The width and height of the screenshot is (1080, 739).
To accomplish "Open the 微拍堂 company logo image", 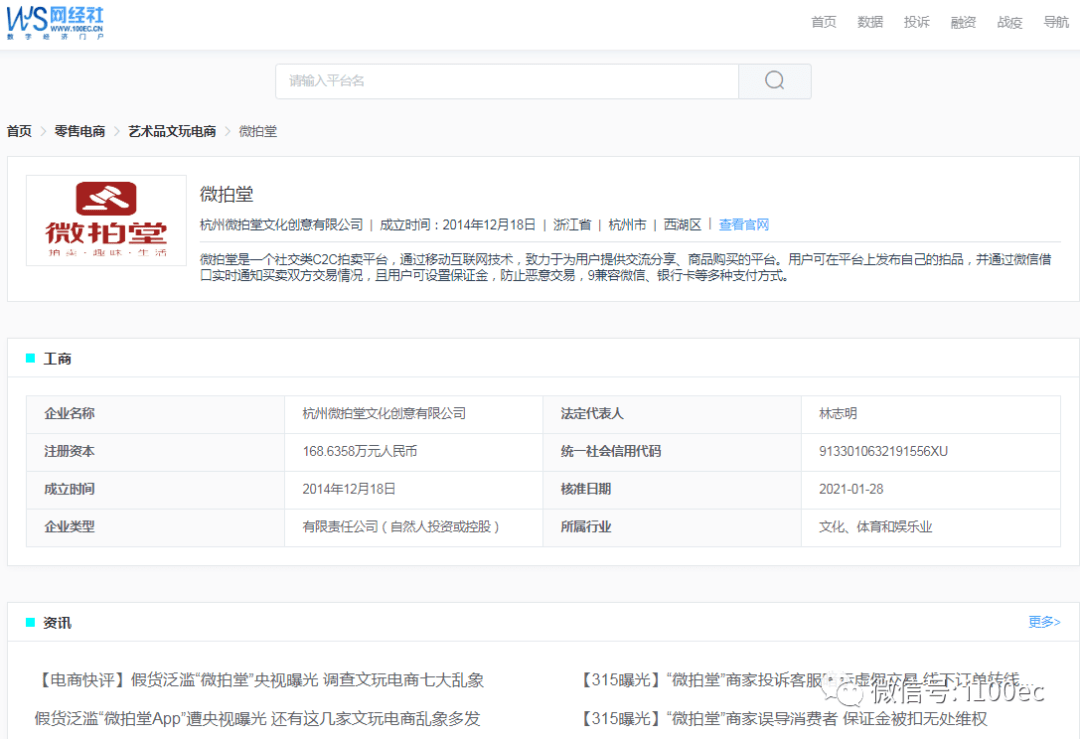I will pos(105,220).
